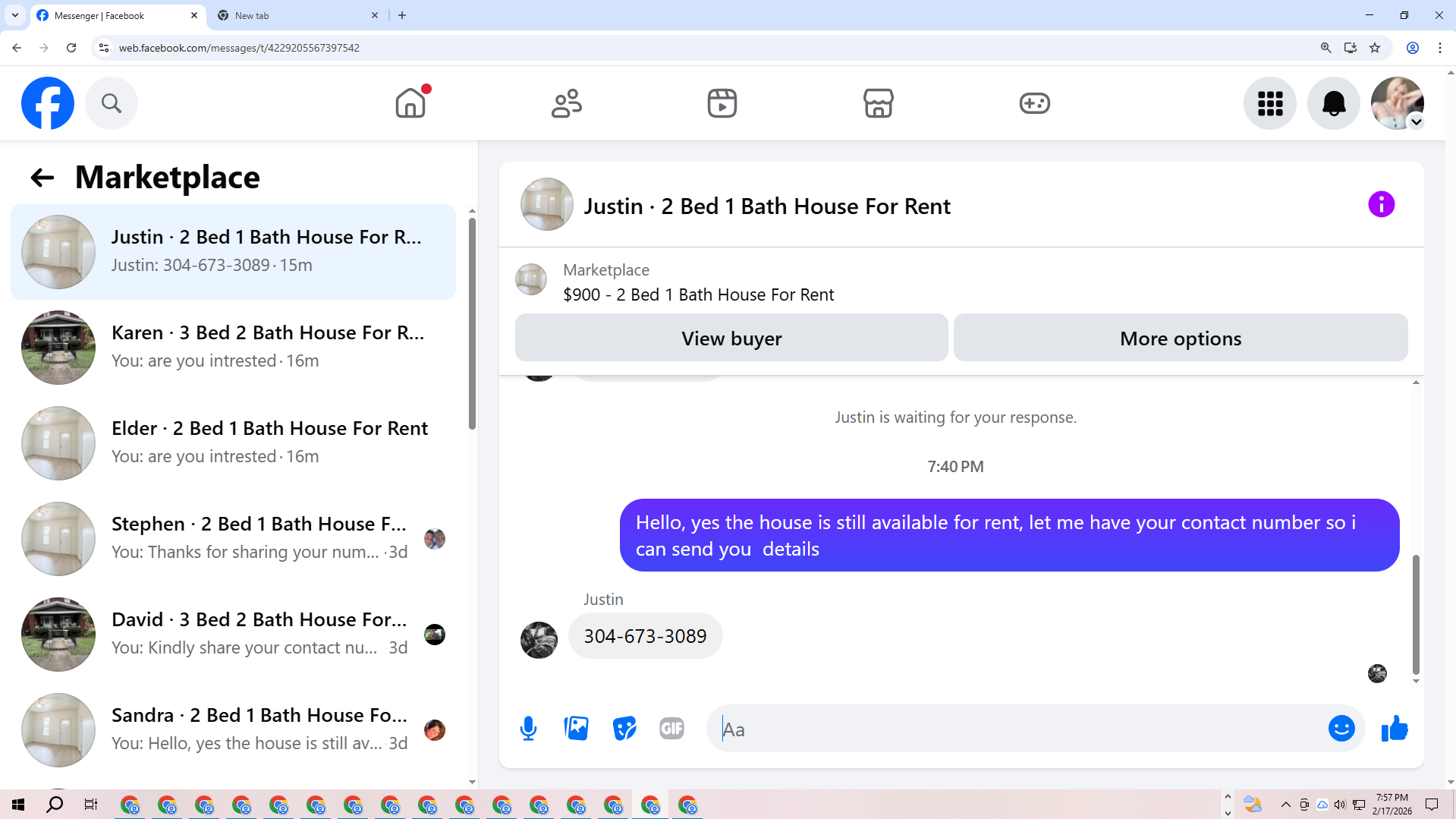Choose a GIF with the GIF icon
This screenshot has height=819, width=1456.
(672, 729)
